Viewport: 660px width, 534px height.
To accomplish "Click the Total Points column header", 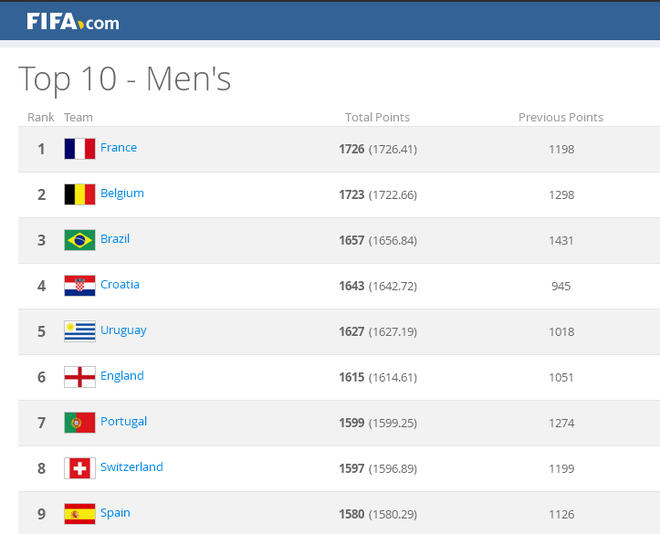I will click(x=377, y=118).
